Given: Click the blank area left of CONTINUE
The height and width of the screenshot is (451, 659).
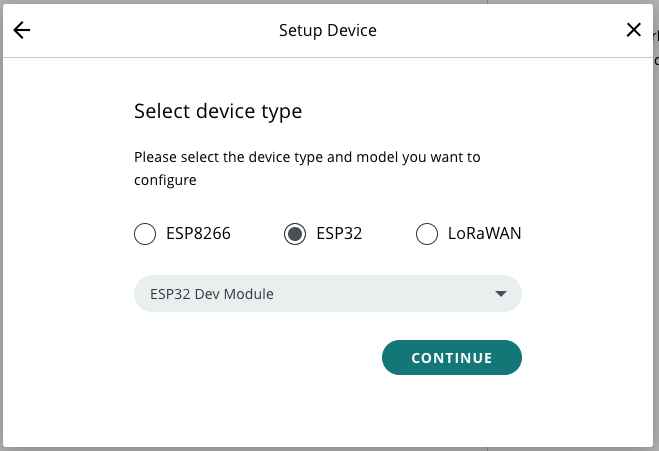Looking at the screenshot, I should click(x=250, y=357).
